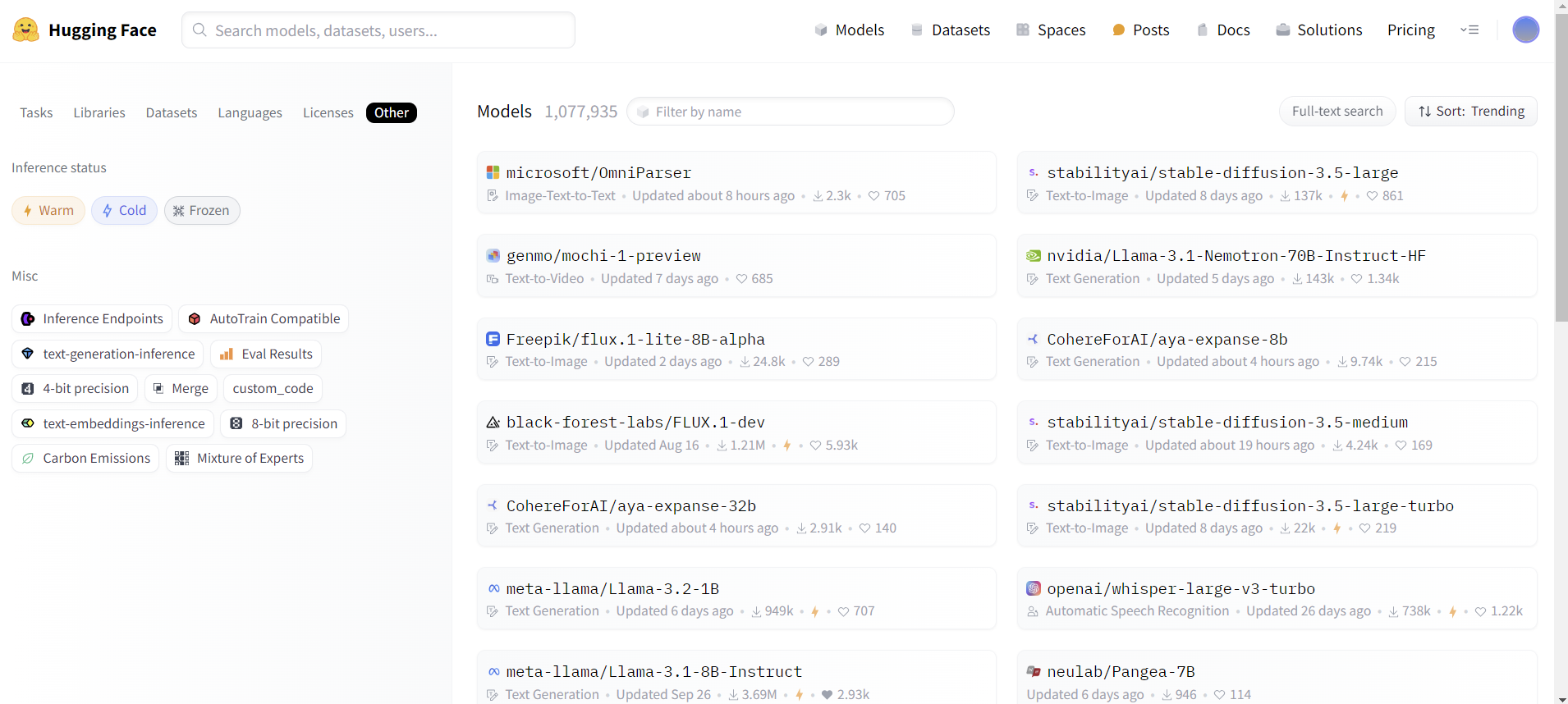Click the heart icon on genmo/mochi-1-preview
This screenshot has height=704, width=1568.
741,279
